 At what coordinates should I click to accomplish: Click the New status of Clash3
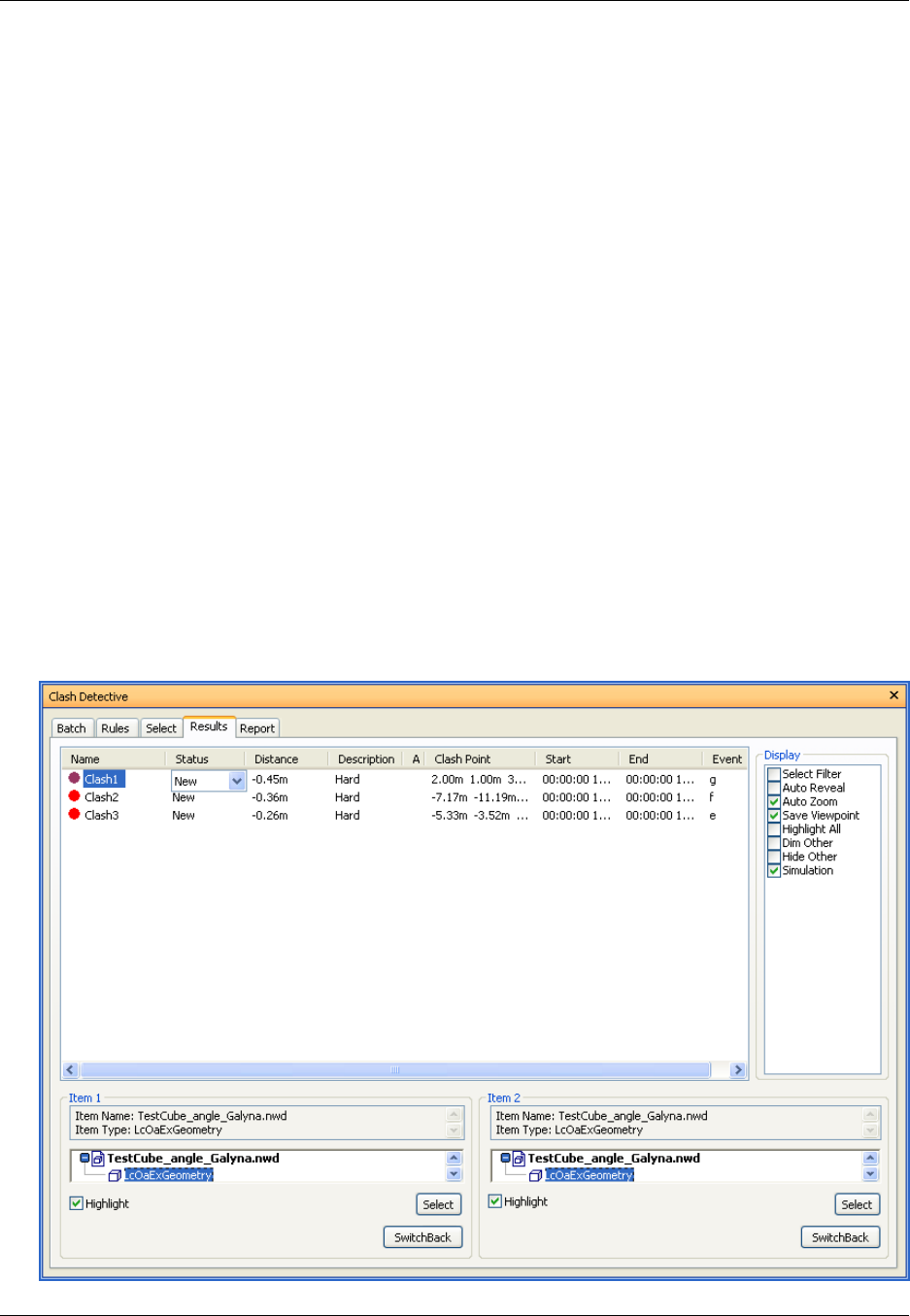click(x=184, y=816)
